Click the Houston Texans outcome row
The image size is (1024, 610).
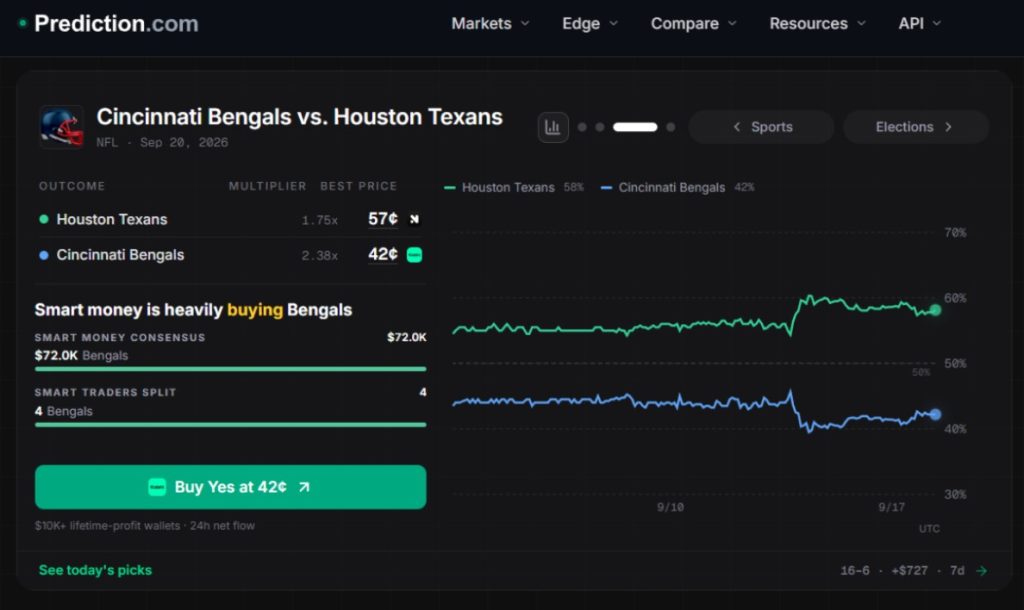tap(231, 219)
